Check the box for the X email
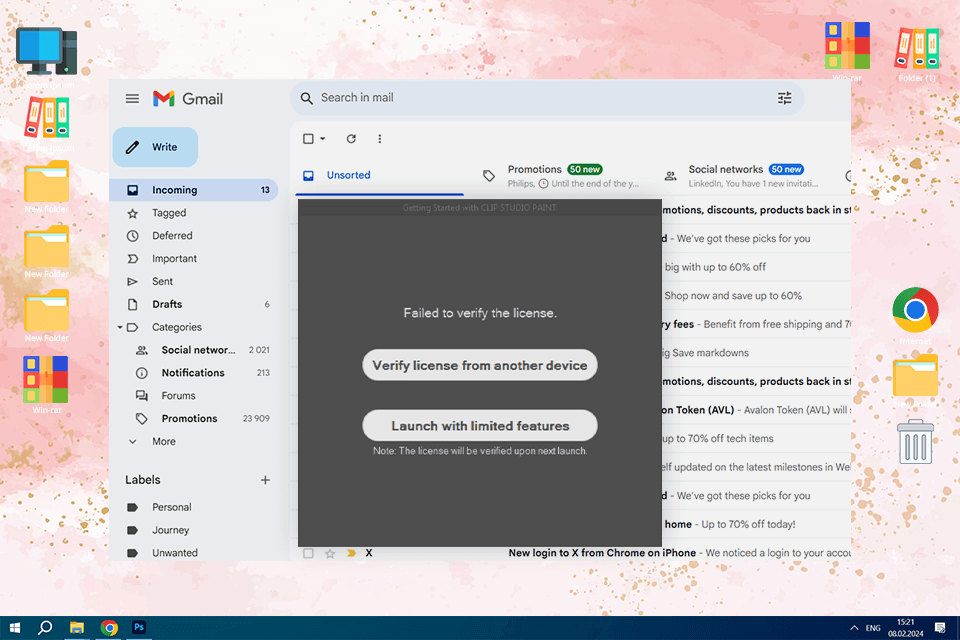The width and height of the screenshot is (960, 640). pos(309,554)
